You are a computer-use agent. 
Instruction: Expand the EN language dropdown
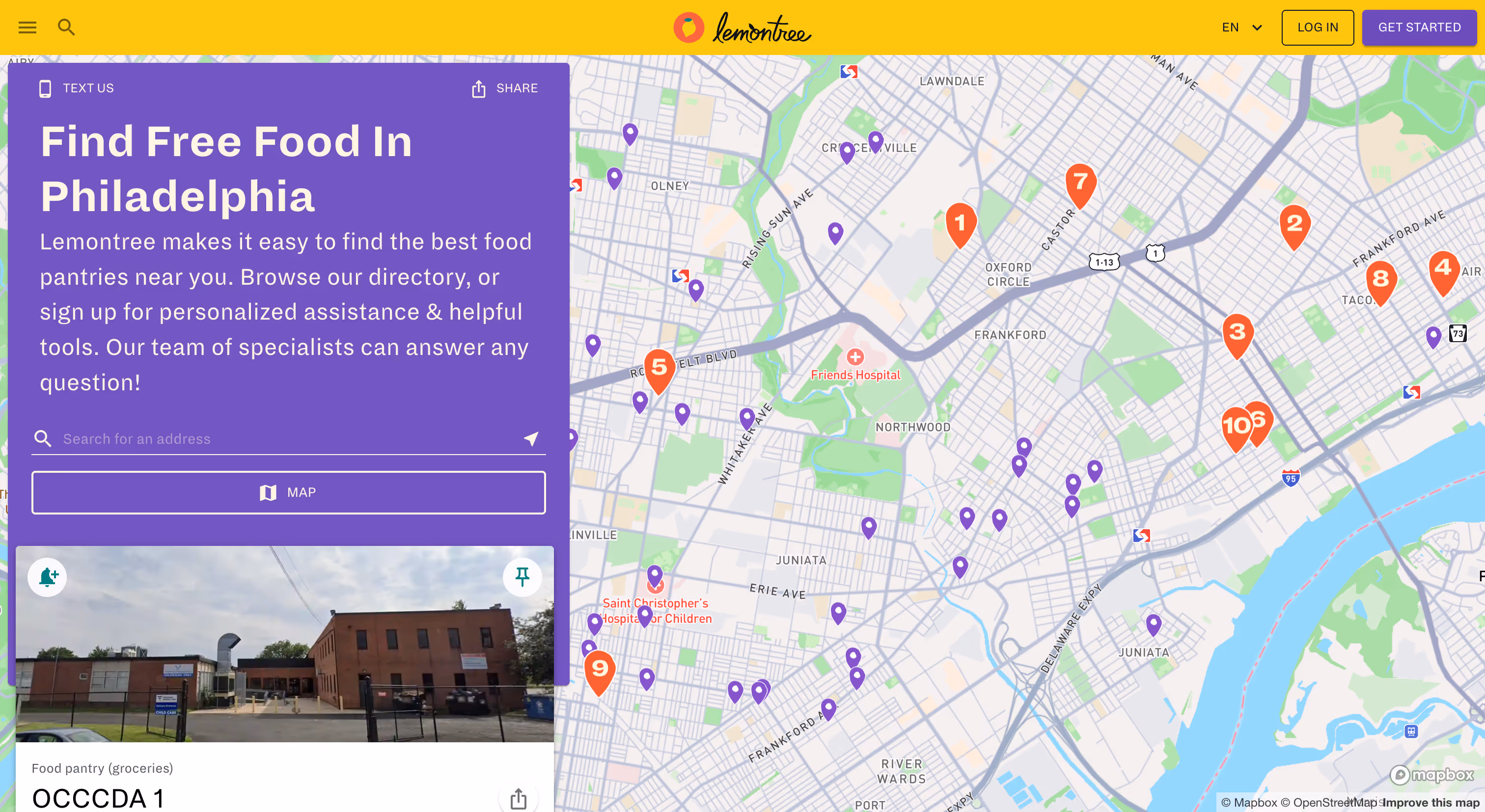pos(1242,27)
